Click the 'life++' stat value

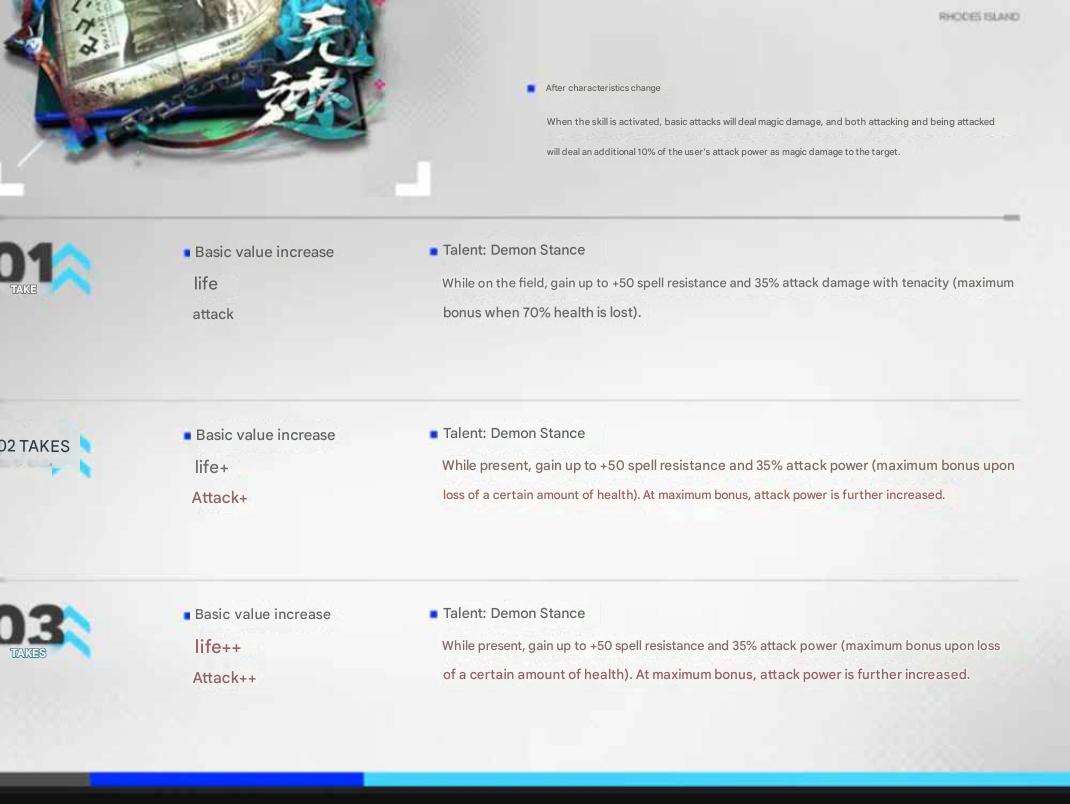pyautogui.click(x=218, y=646)
